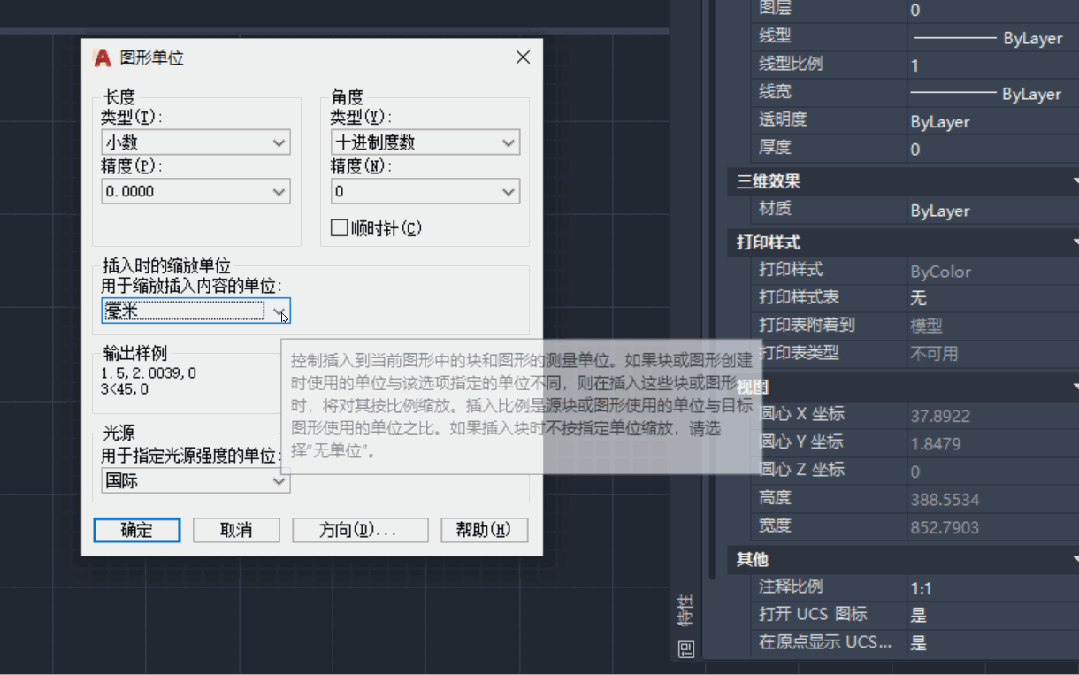The image size is (1079, 675).
Task: Toggle the 打开 UCS 图标 setting
Action: tap(918, 616)
